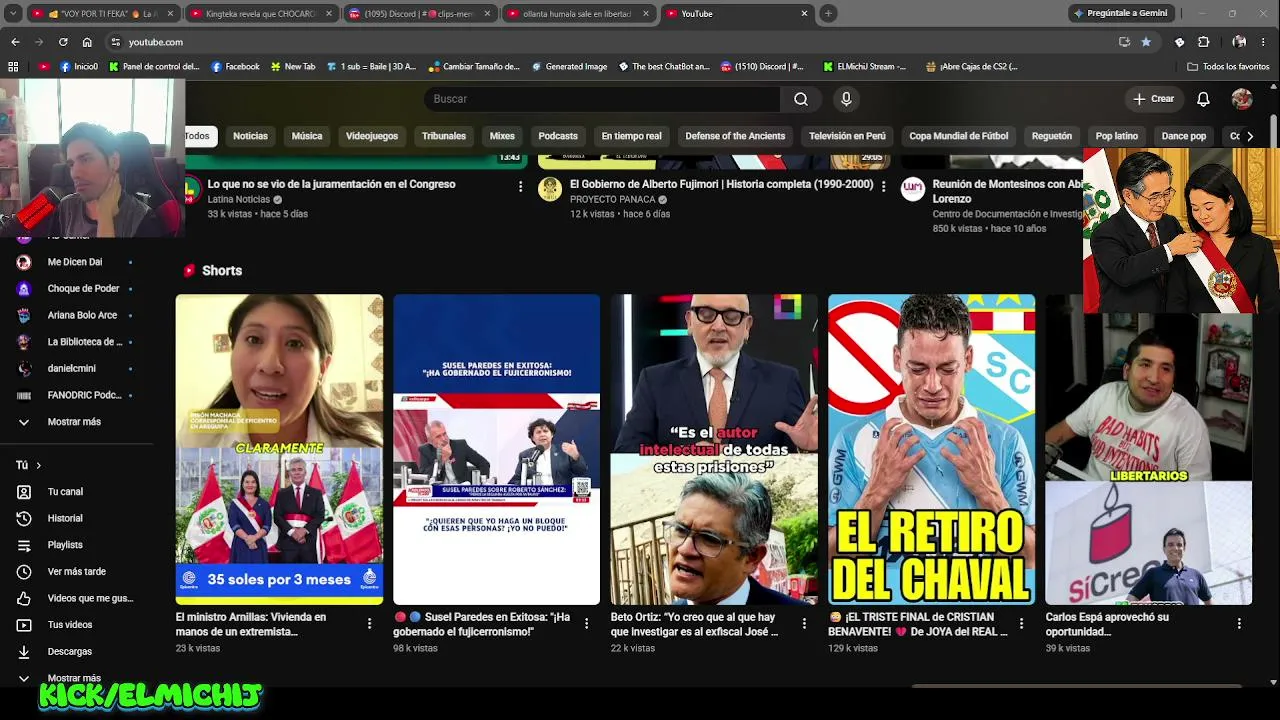The image size is (1280, 720).
Task: Select the En tiempo real filter chip
Action: 631,136
